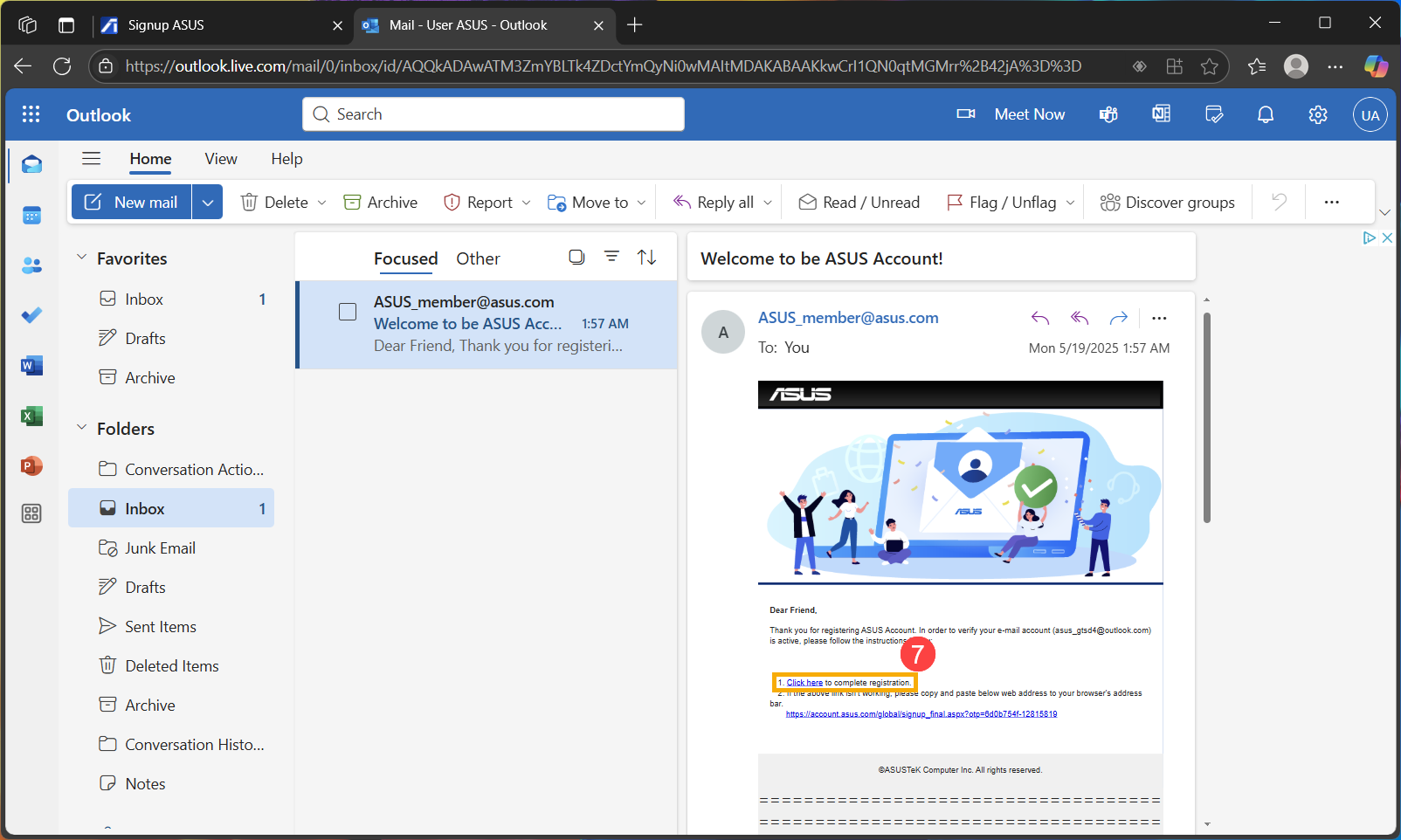Image resolution: width=1401 pixels, height=840 pixels.
Task: Change message list sort order
Action: pyautogui.click(x=646, y=257)
